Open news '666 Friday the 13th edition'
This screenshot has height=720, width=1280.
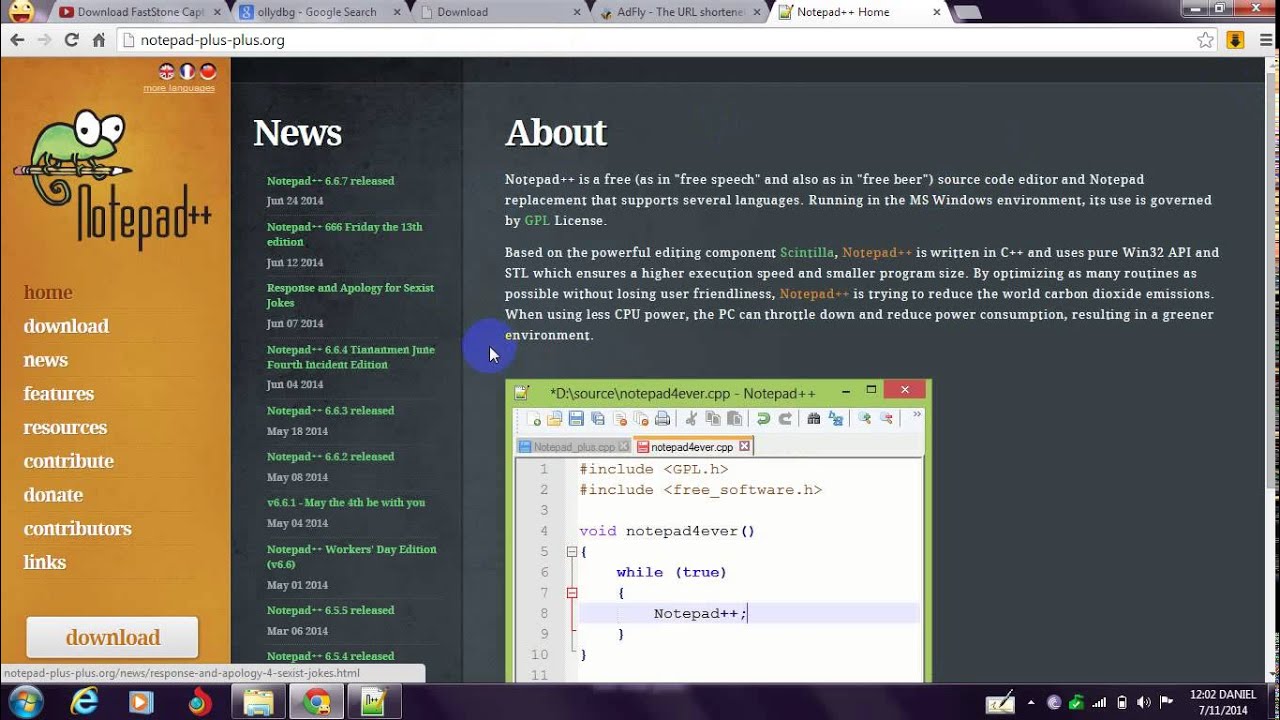(345, 234)
